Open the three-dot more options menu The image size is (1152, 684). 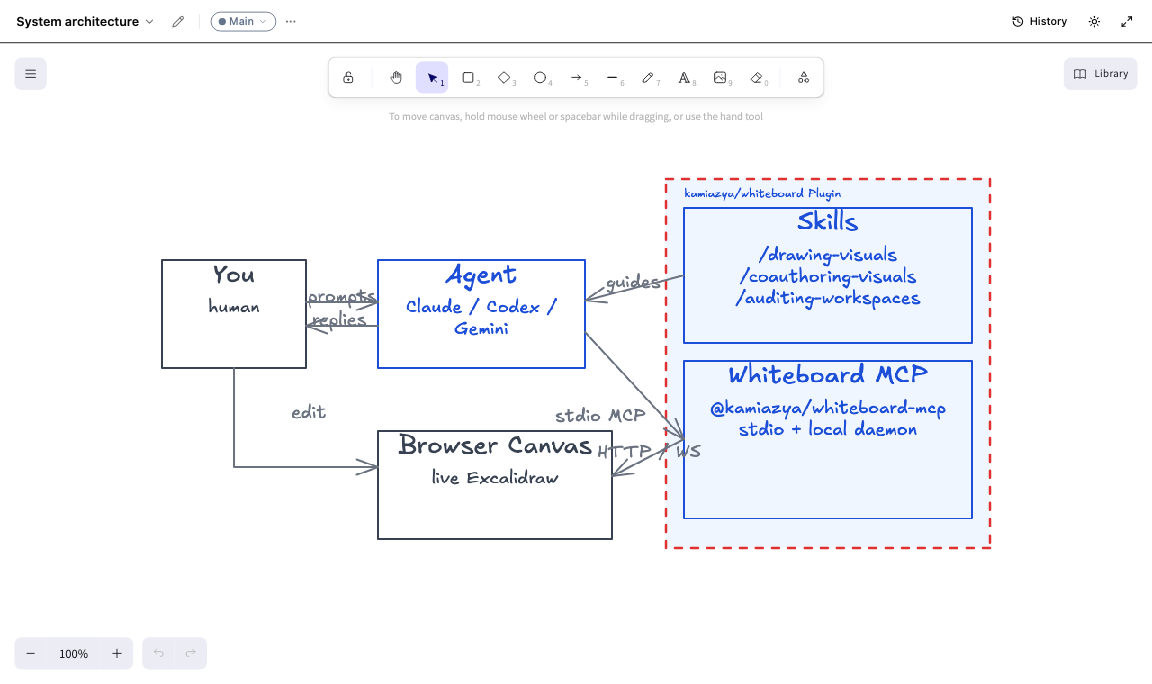[291, 21]
